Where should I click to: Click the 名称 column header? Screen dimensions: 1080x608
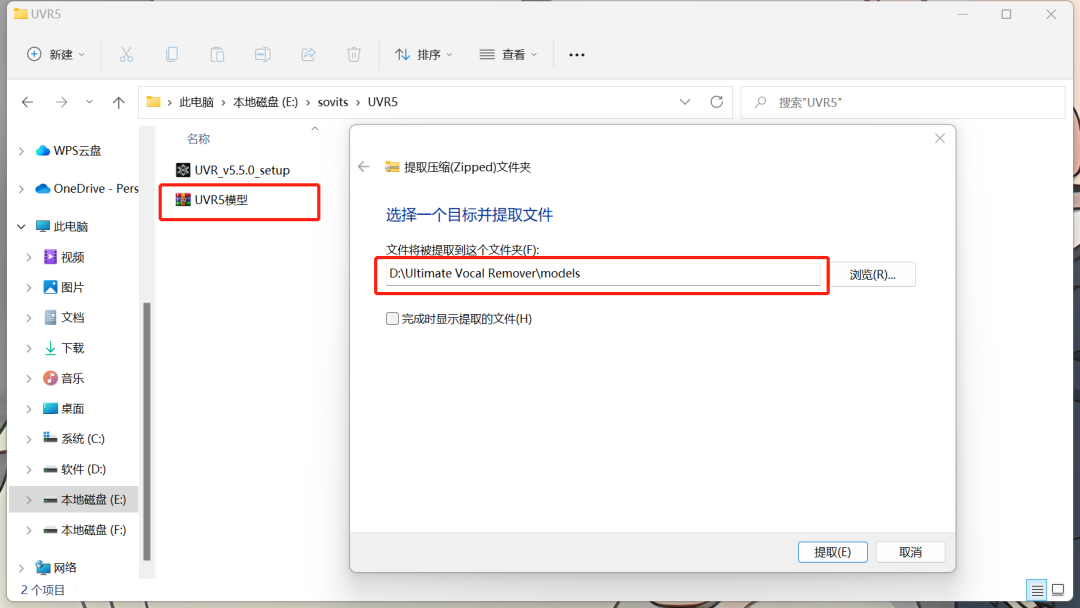coord(198,138)
